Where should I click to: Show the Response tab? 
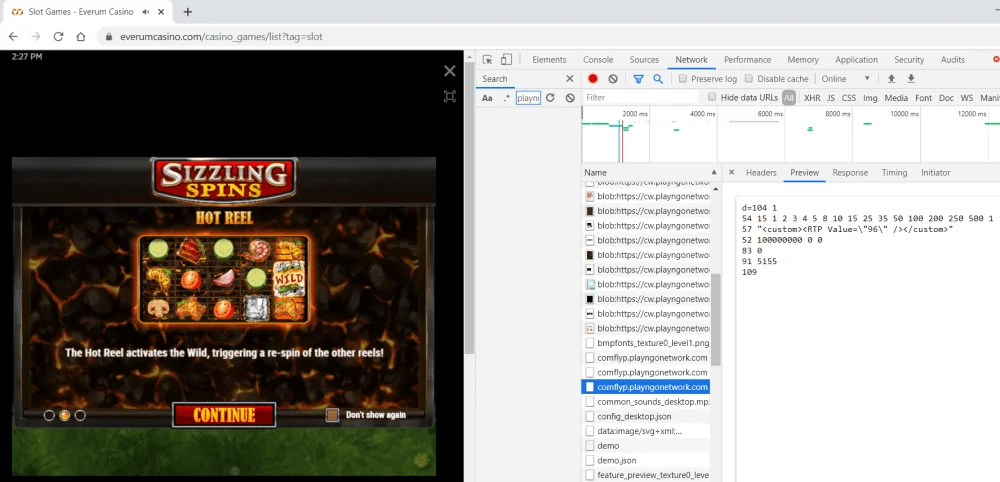[x=850, y=173]
